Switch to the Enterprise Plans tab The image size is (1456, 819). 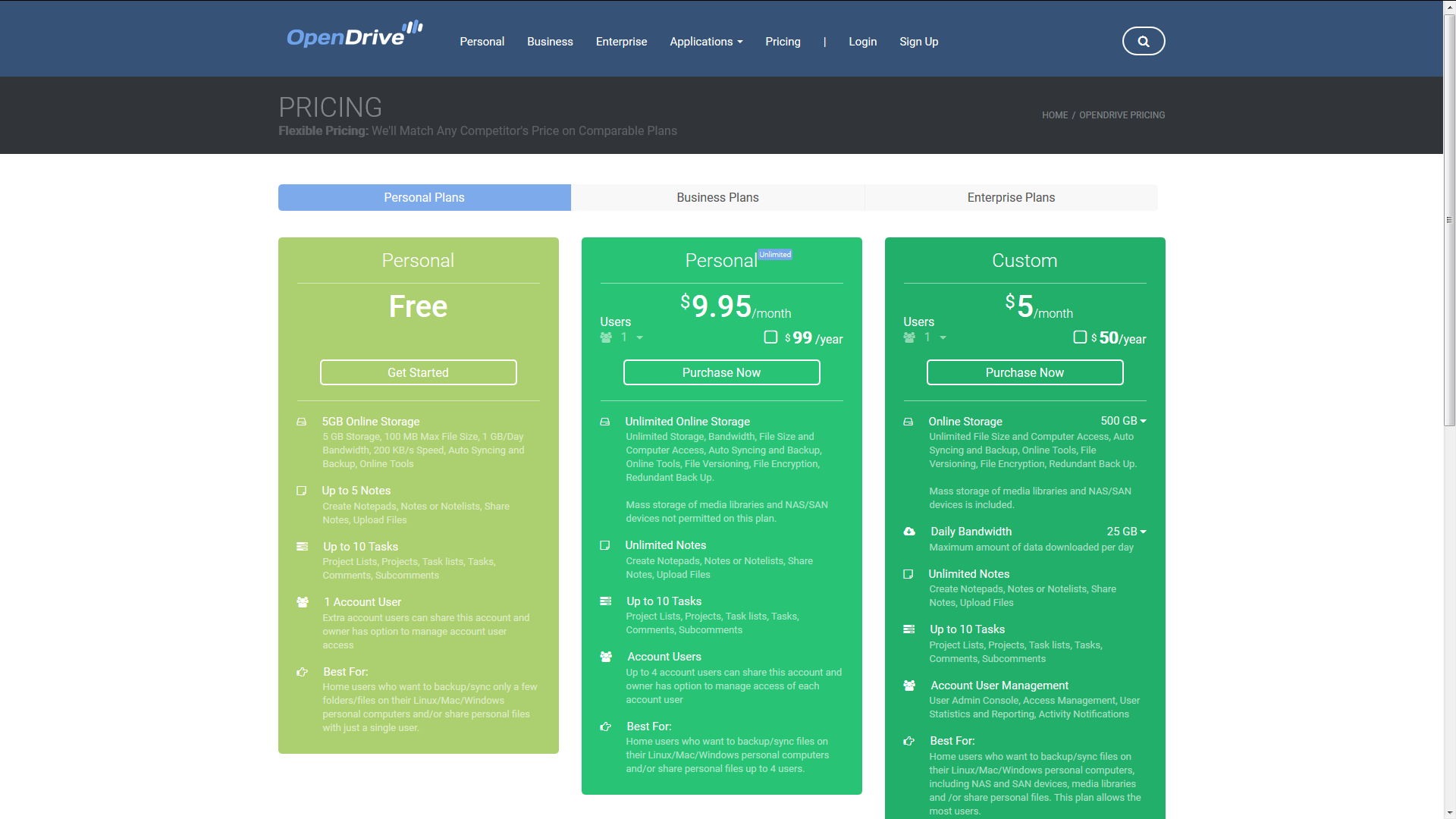pos(1011,197)
